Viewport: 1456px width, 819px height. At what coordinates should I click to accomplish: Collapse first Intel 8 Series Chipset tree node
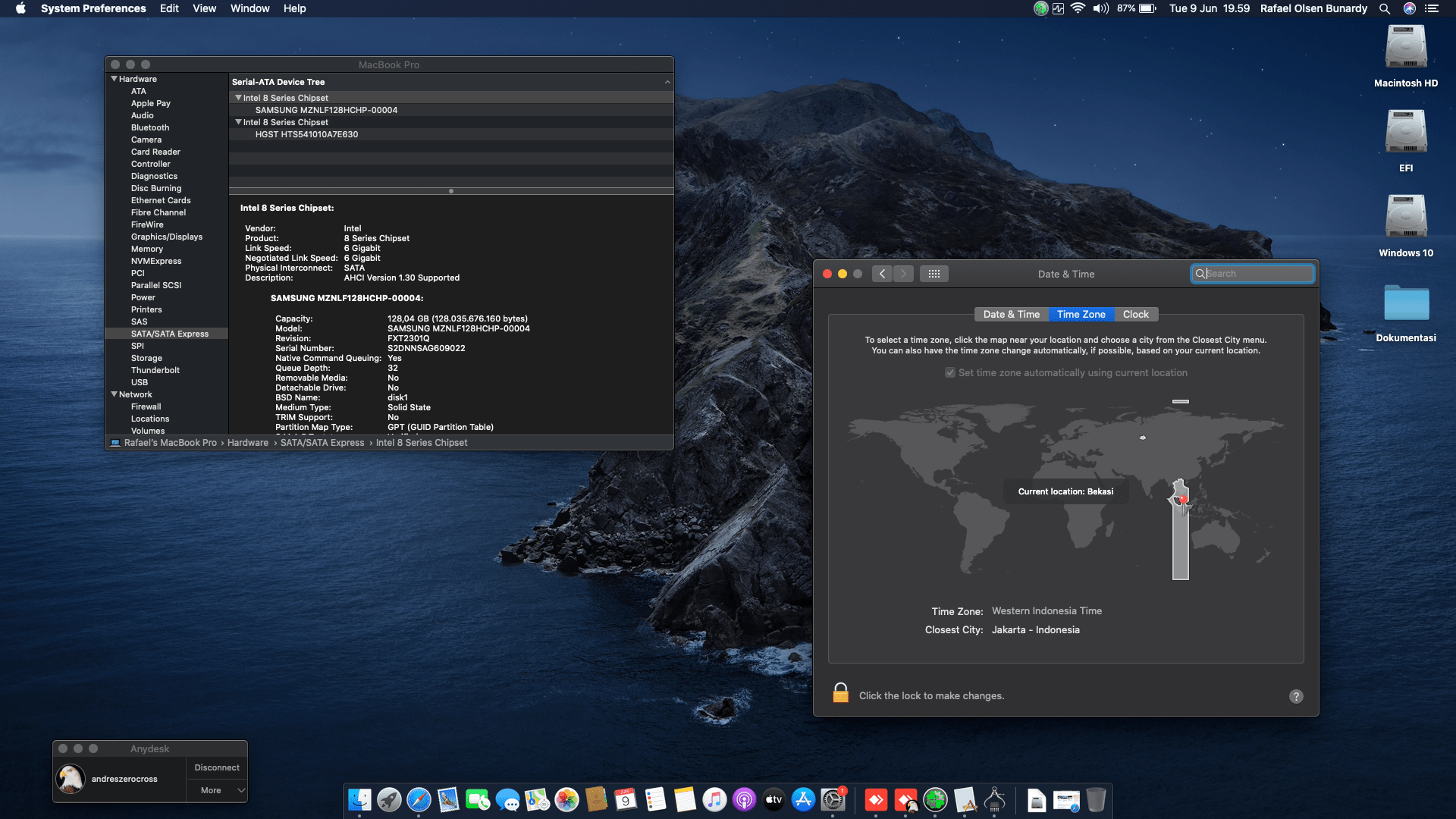(238, 98)
